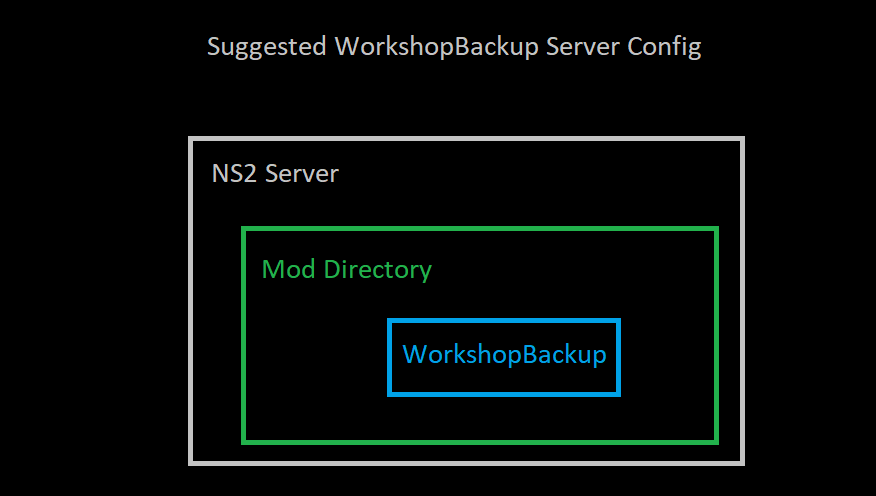The height and width of the screenshot is (496, 876).
Task: Click the "Suggested WorkshopBackup Server Config" title
Action: [x=453, y=47]
